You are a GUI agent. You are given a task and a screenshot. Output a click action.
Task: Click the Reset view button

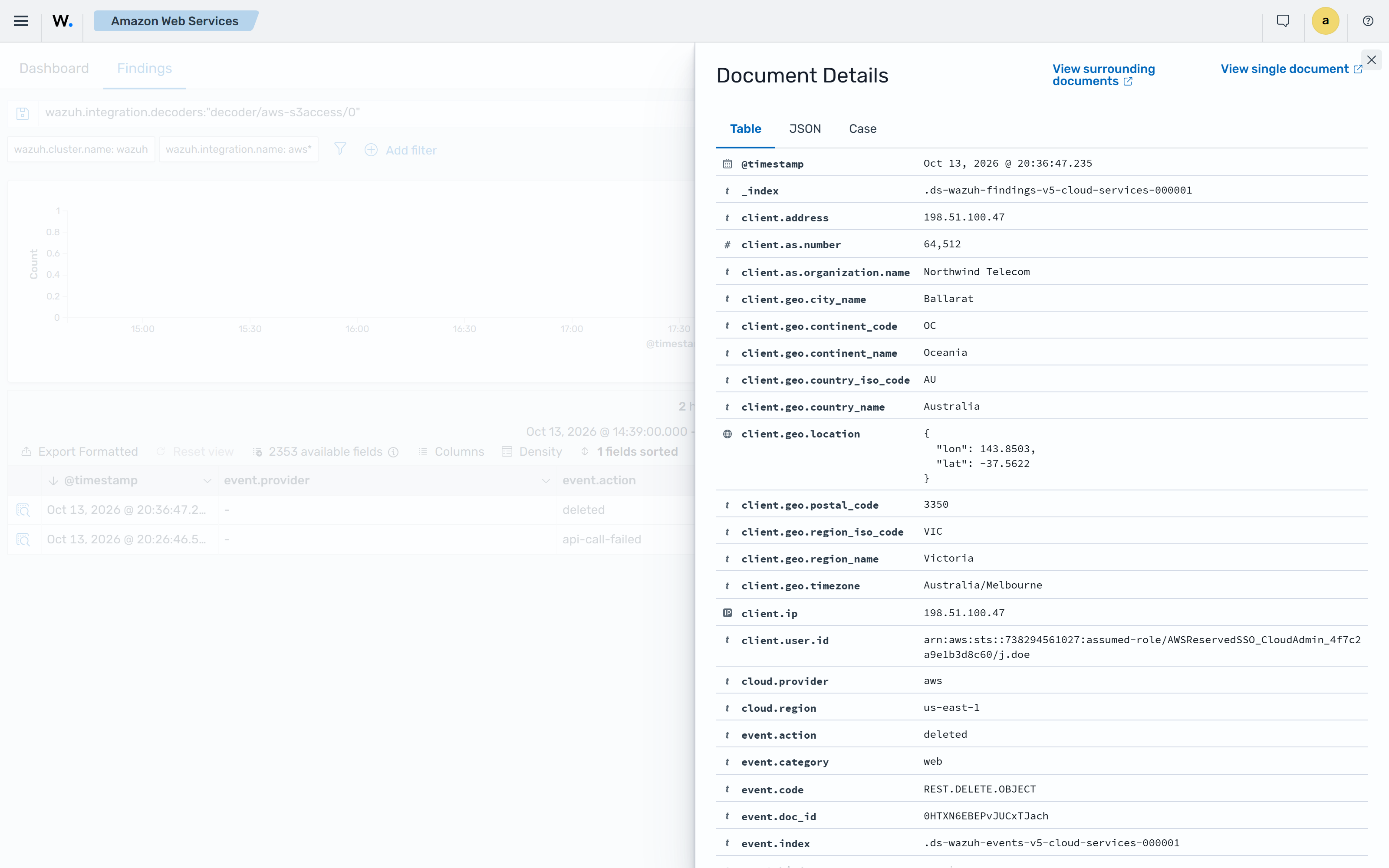tap(194, 452)
